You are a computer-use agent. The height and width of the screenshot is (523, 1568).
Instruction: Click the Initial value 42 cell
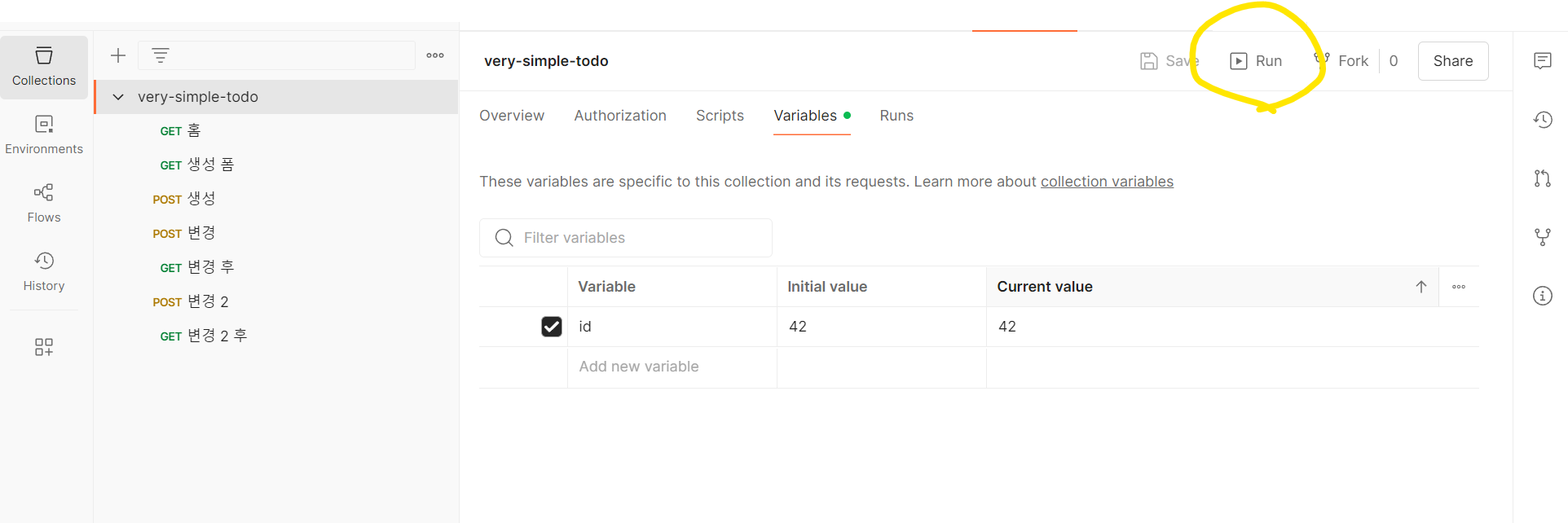click(x=881, y=327)
